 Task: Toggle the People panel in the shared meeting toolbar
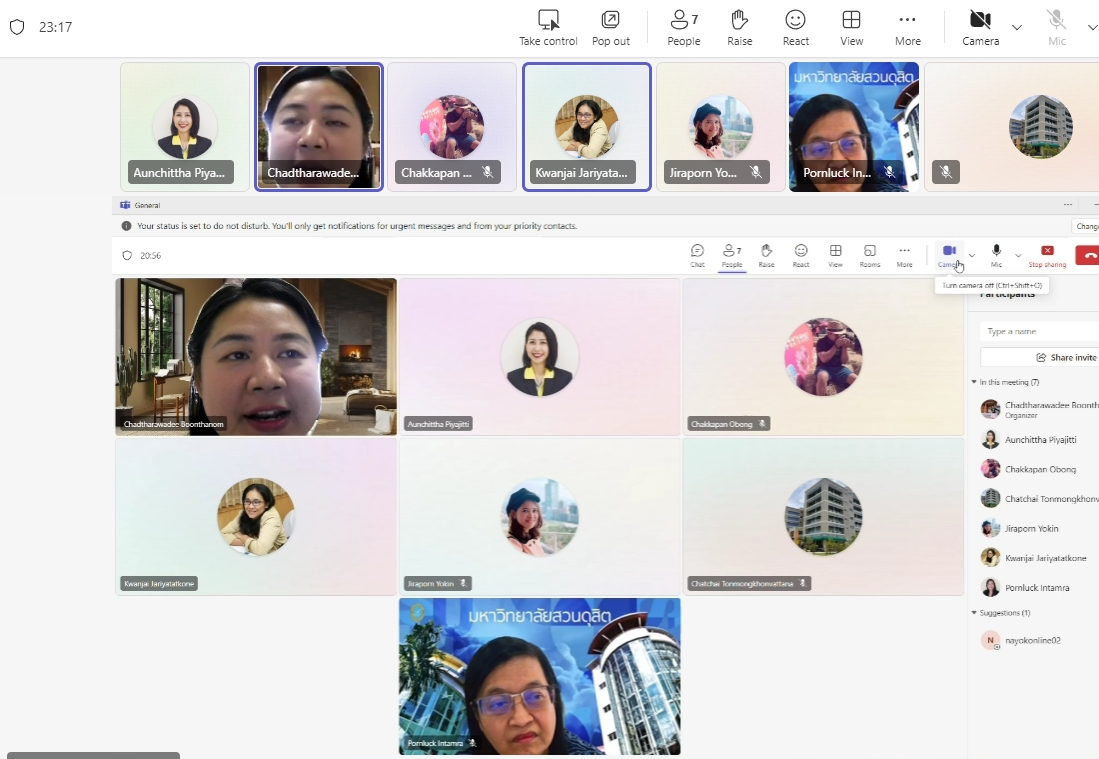pos(732,256)
